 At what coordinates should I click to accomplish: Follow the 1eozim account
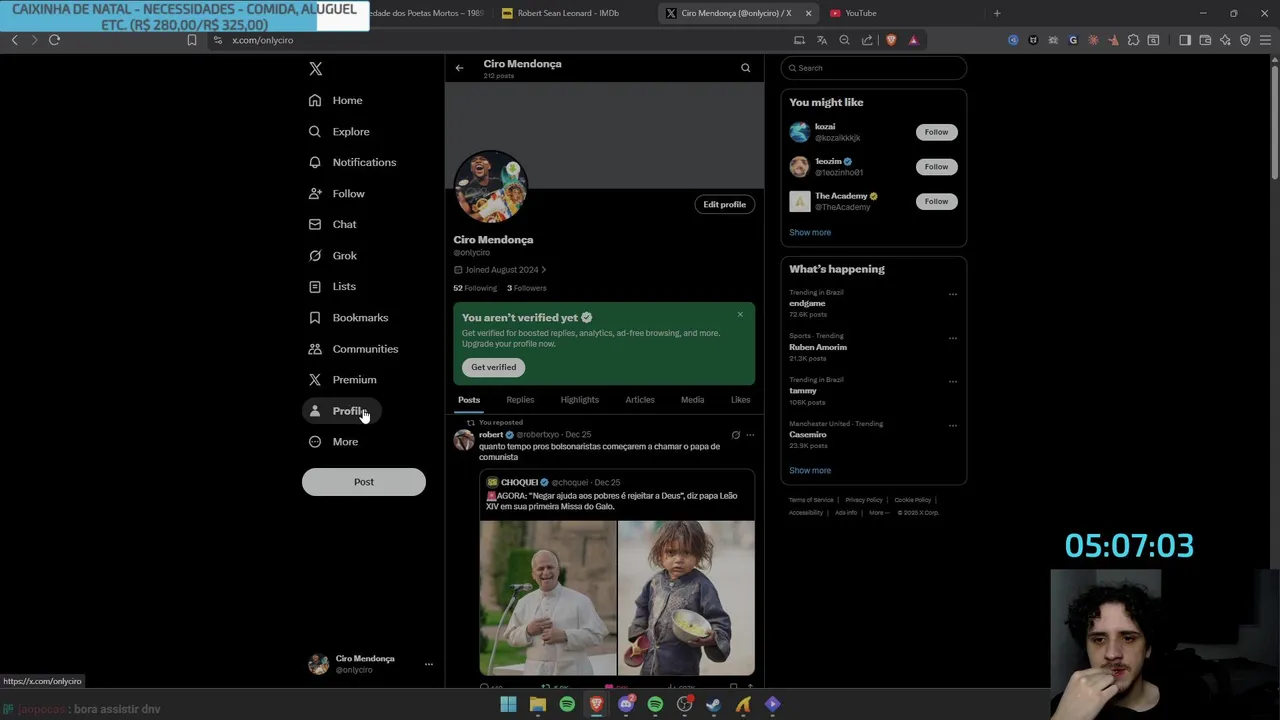tap(936, 167)
